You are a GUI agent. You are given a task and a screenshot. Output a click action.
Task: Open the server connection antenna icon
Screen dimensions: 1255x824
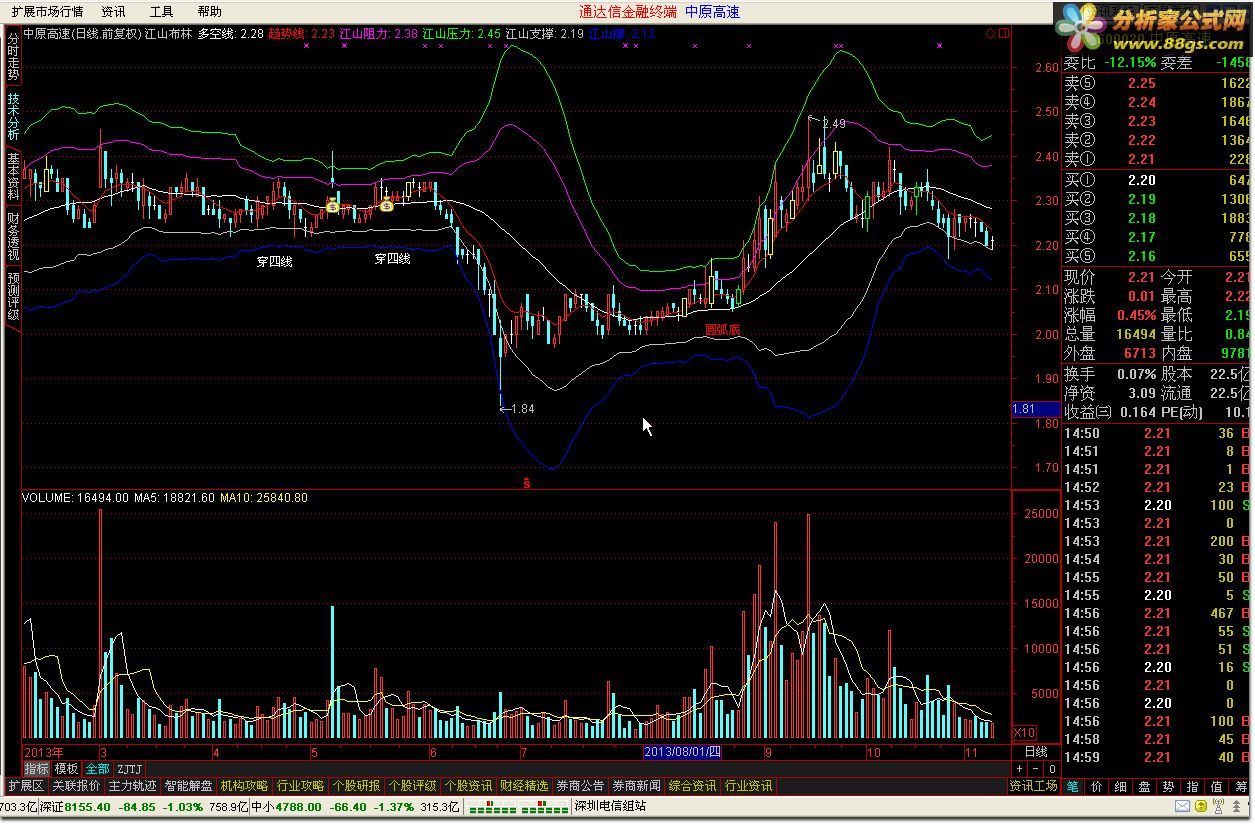pyautogui.click(x=1219, y=806)
